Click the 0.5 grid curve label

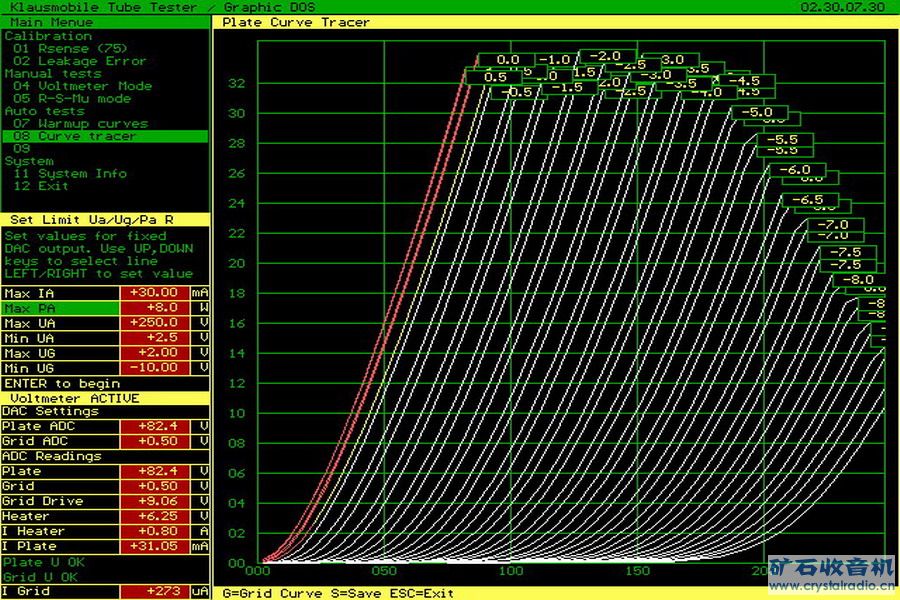[x=495, y=77]
